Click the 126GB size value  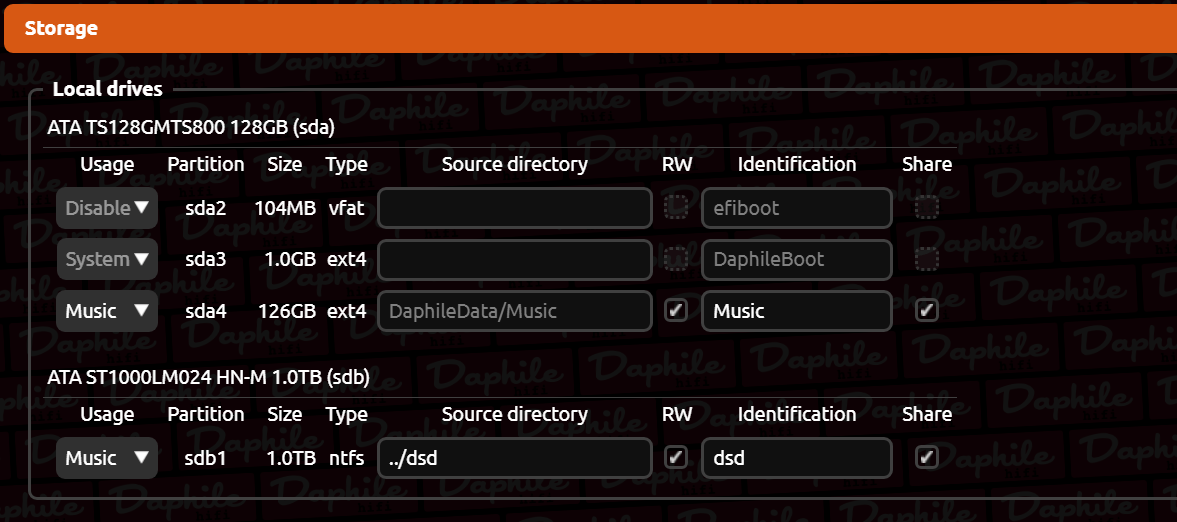coord(287,311)
